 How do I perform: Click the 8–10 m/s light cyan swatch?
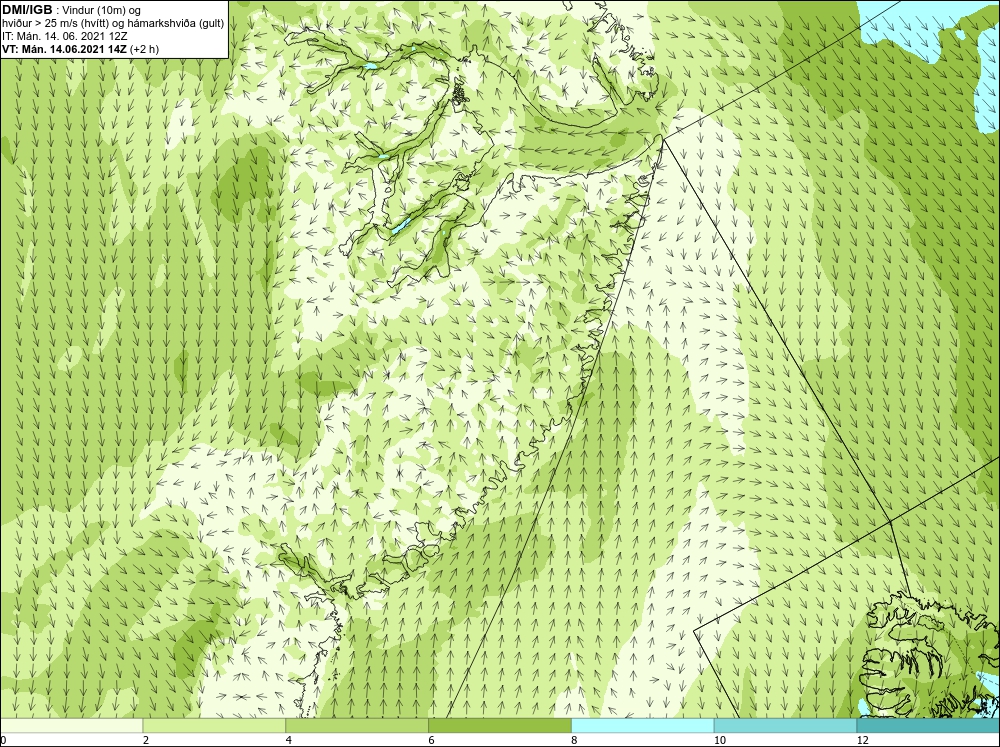tap(643, 726)
